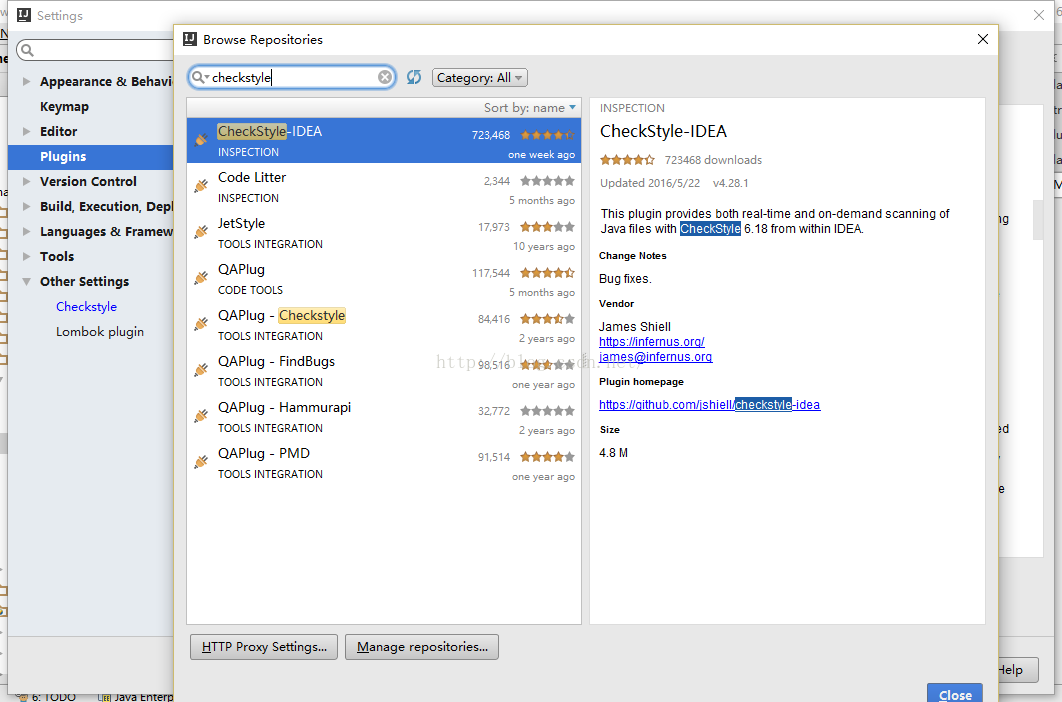Expand Languages & Frameworks node

pos(26,232)
